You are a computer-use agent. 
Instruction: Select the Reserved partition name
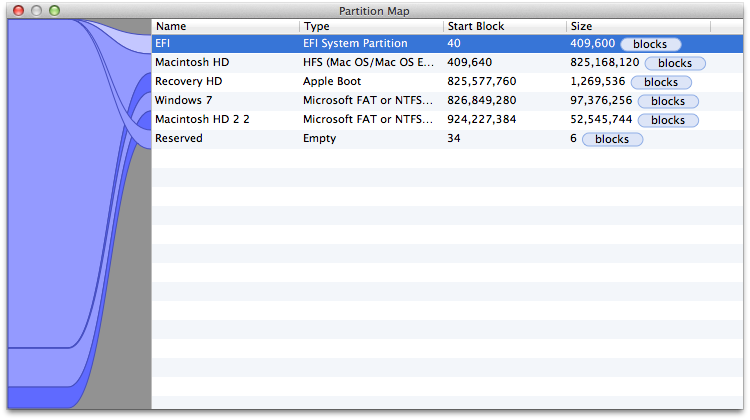[x=179, y=138]
